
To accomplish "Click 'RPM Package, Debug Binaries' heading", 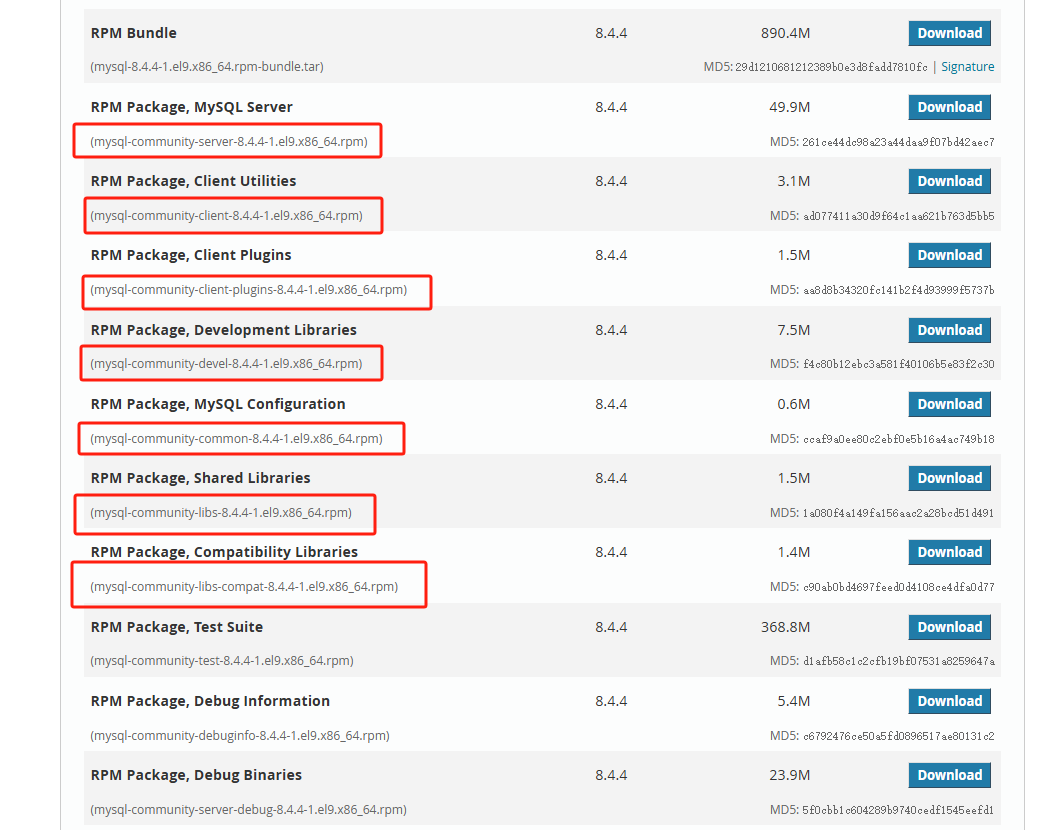I will (196, 775).
